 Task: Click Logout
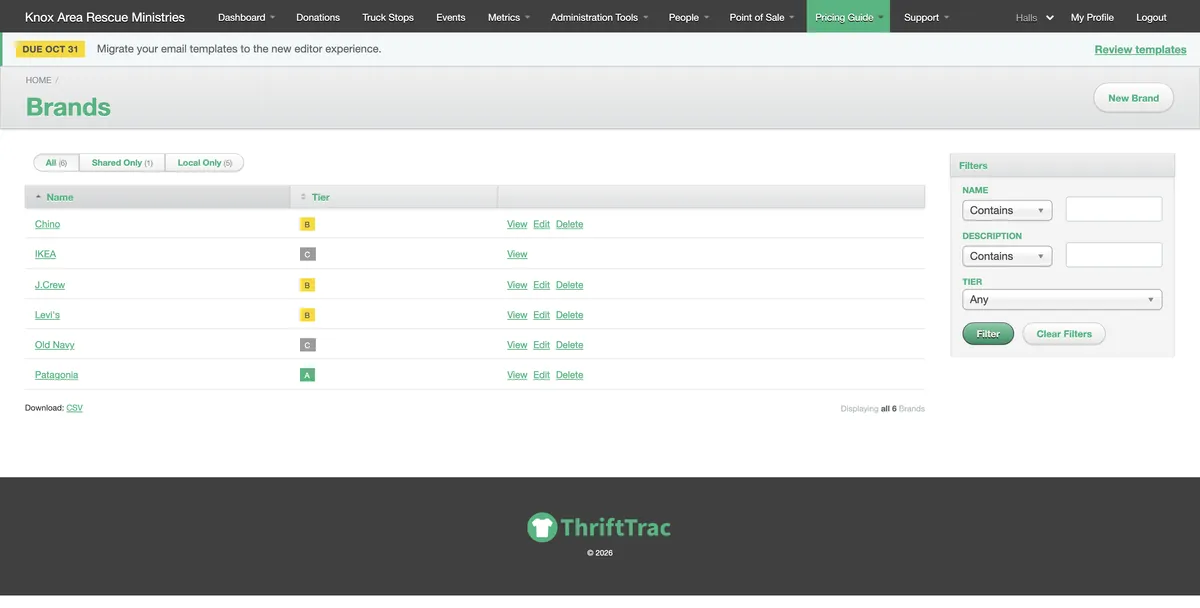(1151, 17)
